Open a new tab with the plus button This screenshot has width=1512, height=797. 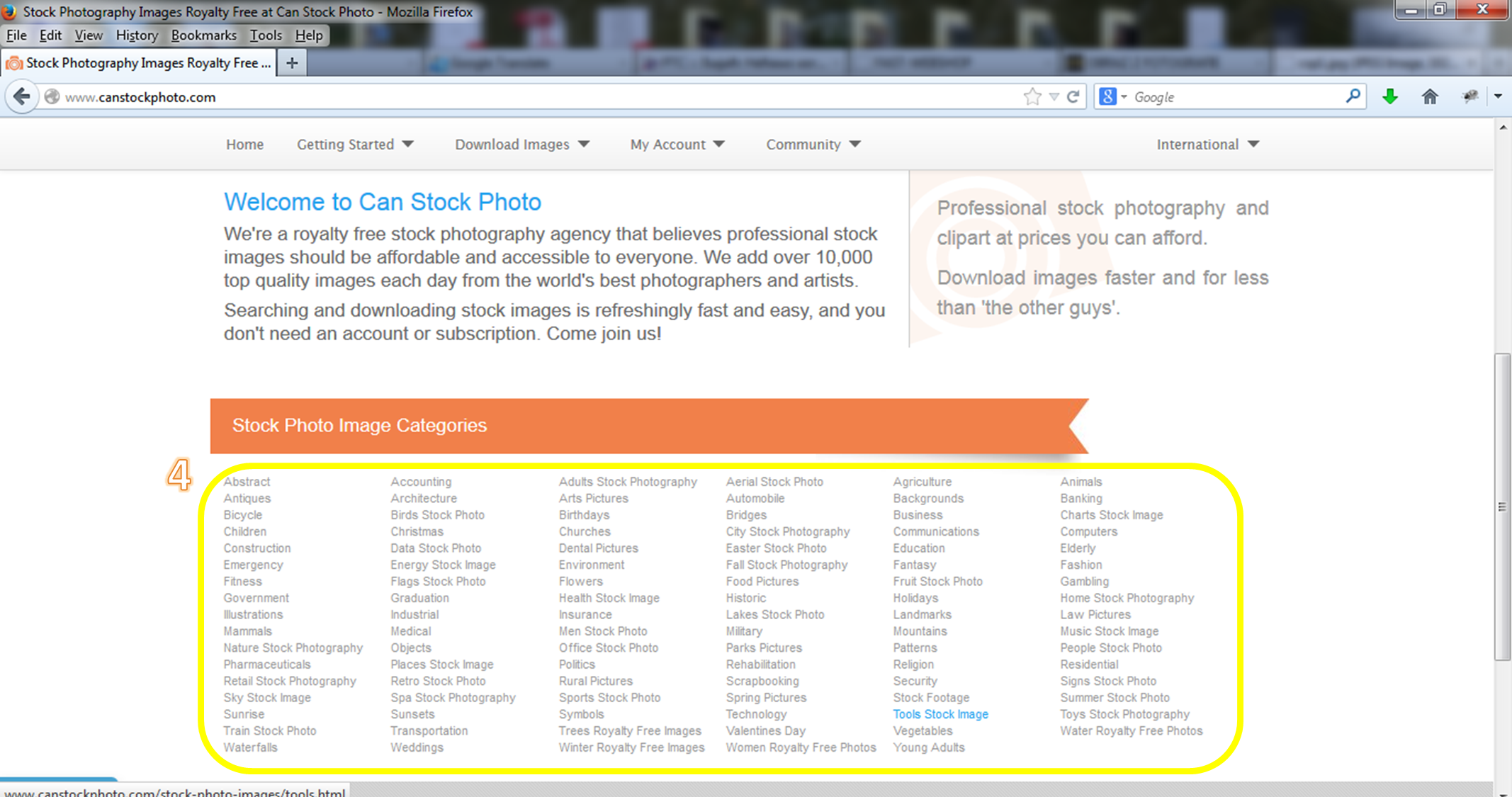tap(292, 63)
